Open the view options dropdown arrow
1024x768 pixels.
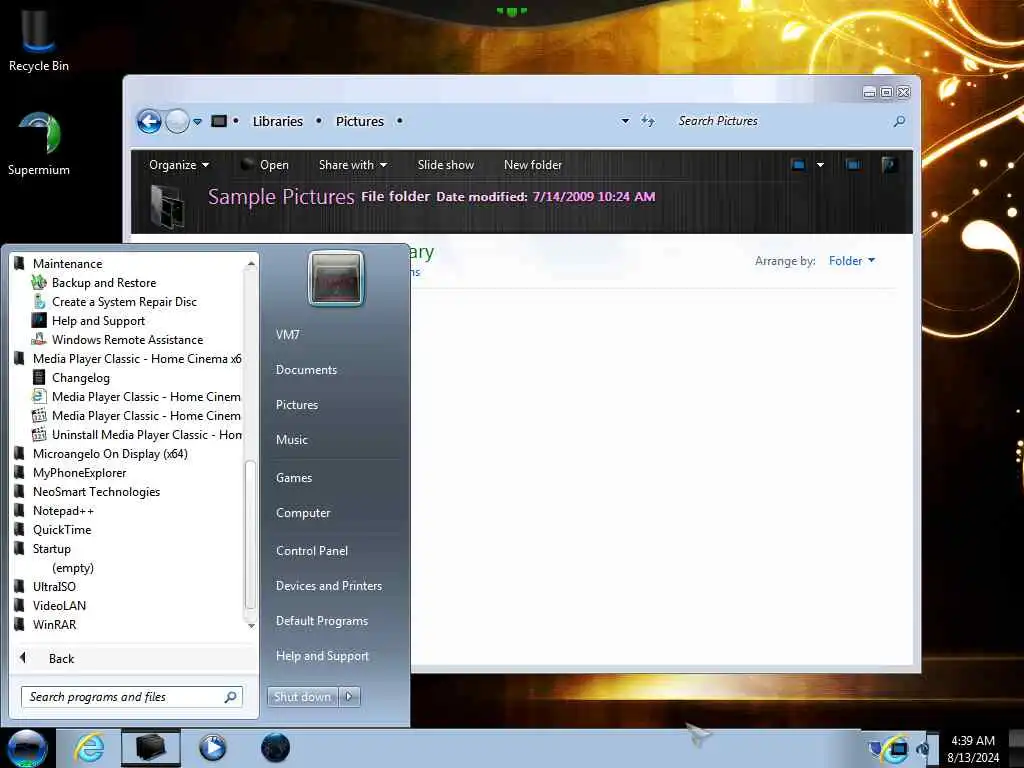coord(820,165)
